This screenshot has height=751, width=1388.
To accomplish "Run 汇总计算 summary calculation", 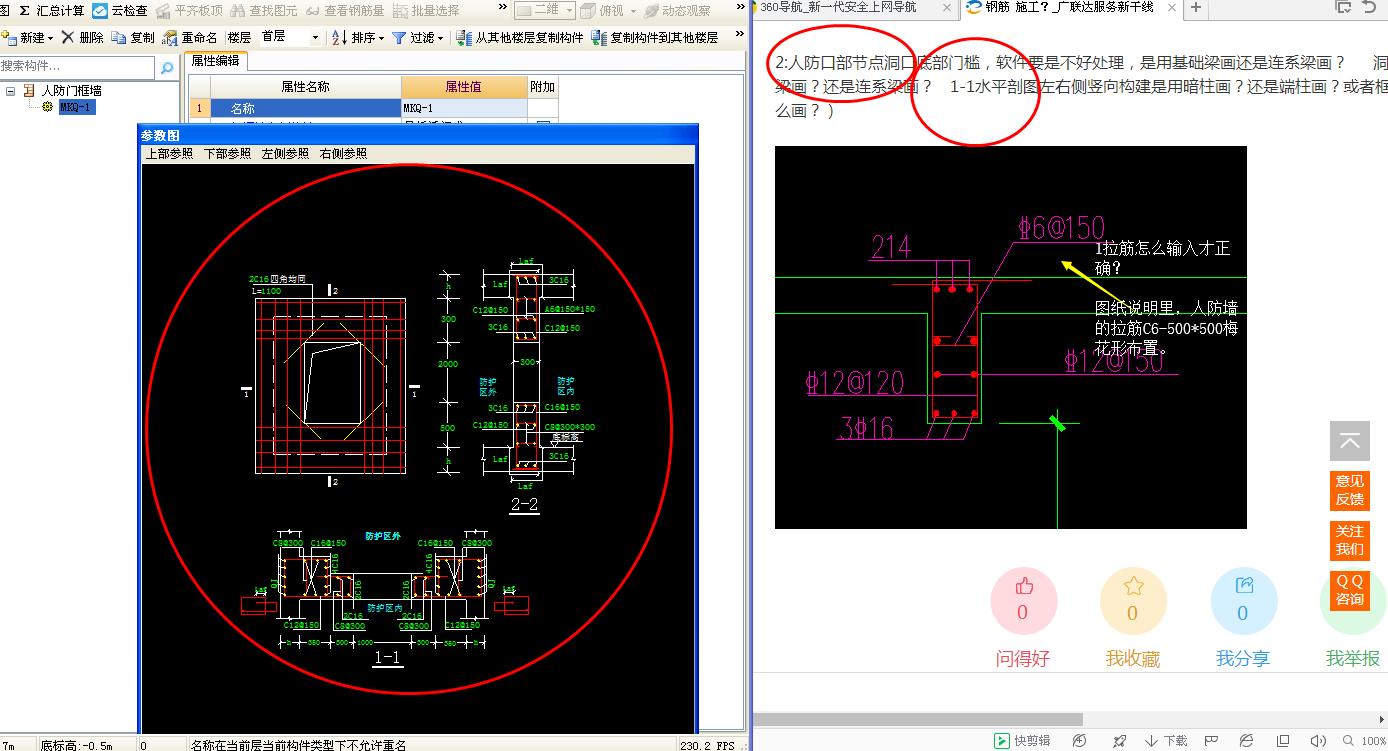I will click(x=51, y=10).
